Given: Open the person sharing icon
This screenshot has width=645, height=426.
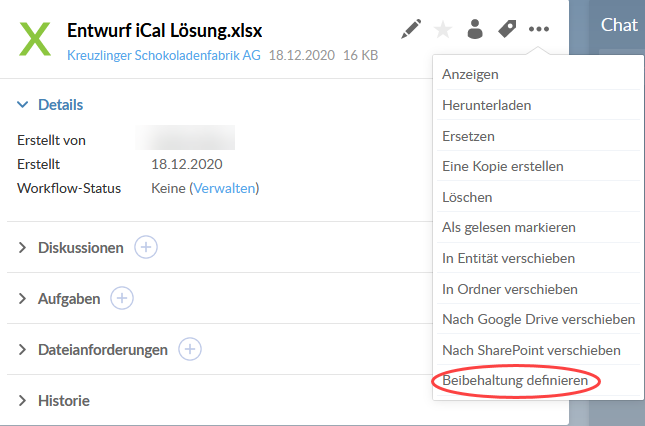Looking at the screenshot, I should pyautogui.click(x=475, y=29).
